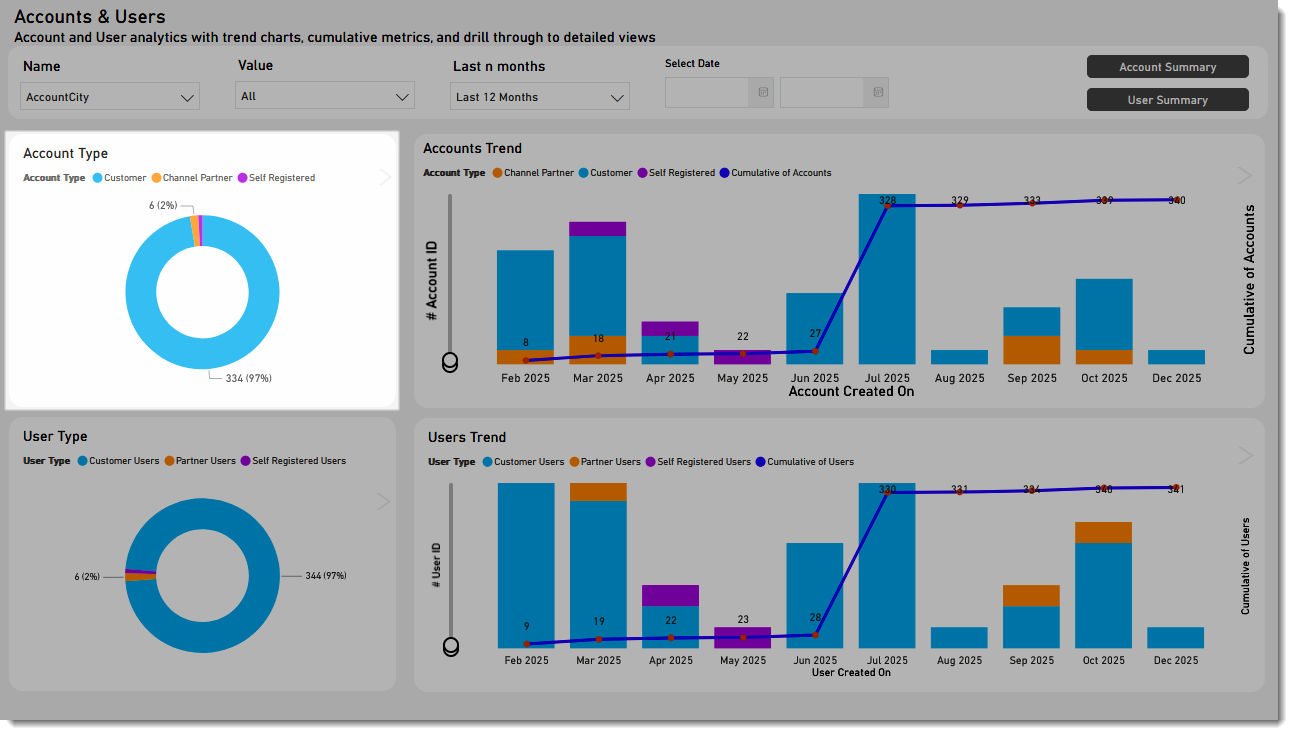Click the start date input field
1293x735 pixels.
click(x=707, y=93)
